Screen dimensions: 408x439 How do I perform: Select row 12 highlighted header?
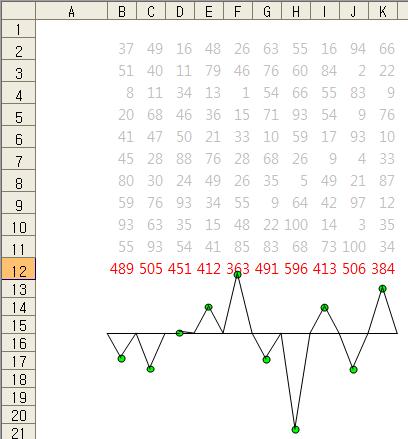click(x=19, y=269)
